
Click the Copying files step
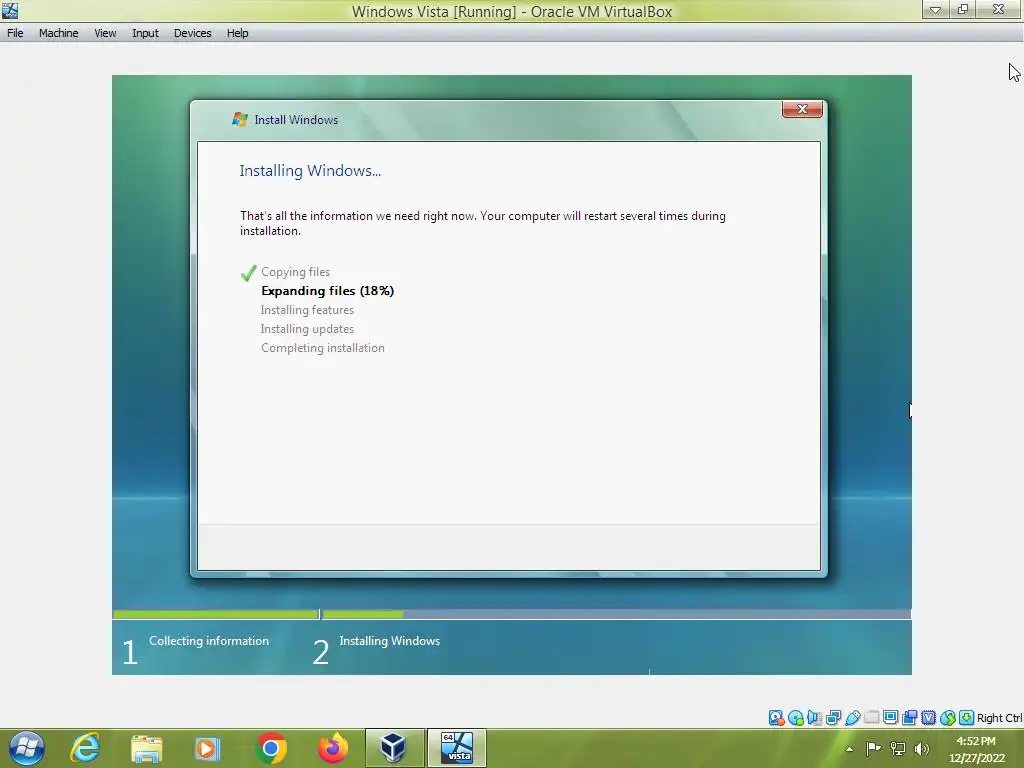tap(295, 272)
